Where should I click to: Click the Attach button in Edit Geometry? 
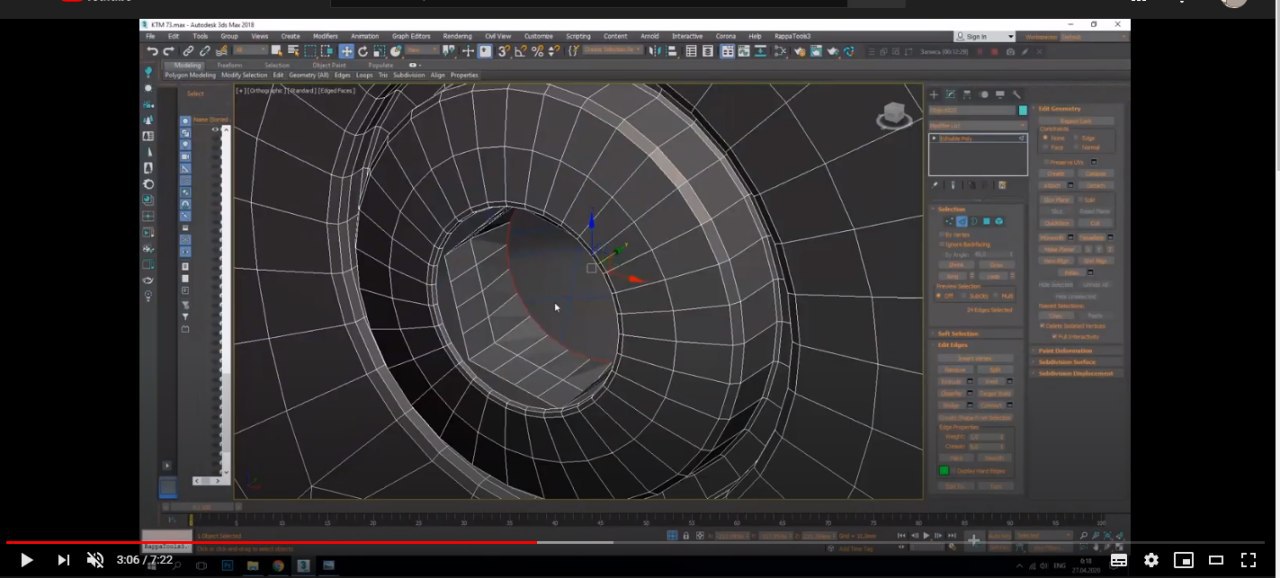pos(1051,185)
